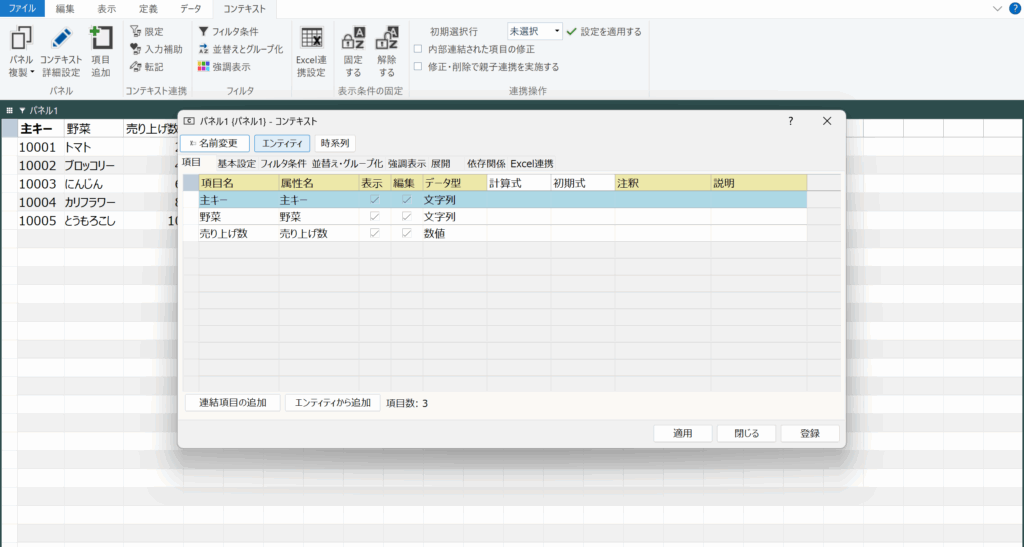Toggle 表示 checkbox for 野菜 row
Image resolution: width=1024 pixels, height=547 pixels.
click(x=374, y=216)
